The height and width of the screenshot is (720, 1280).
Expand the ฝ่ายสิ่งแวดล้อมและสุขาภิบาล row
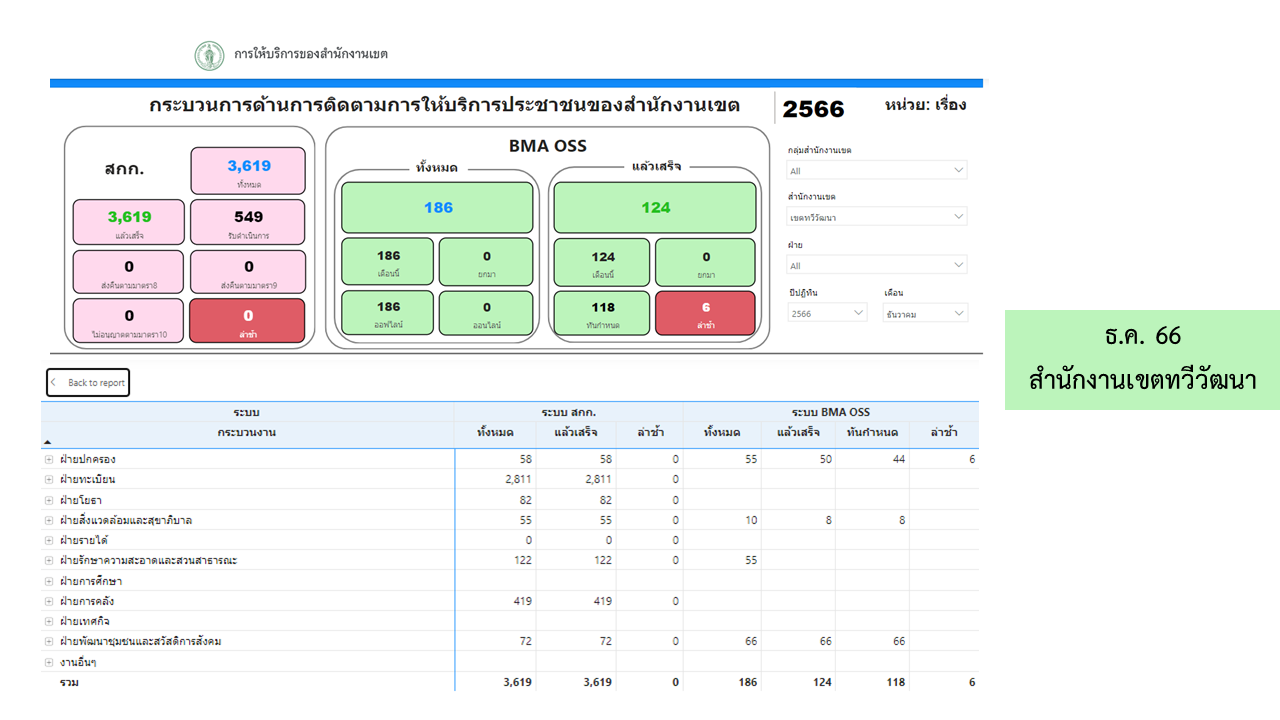(48, 520)
